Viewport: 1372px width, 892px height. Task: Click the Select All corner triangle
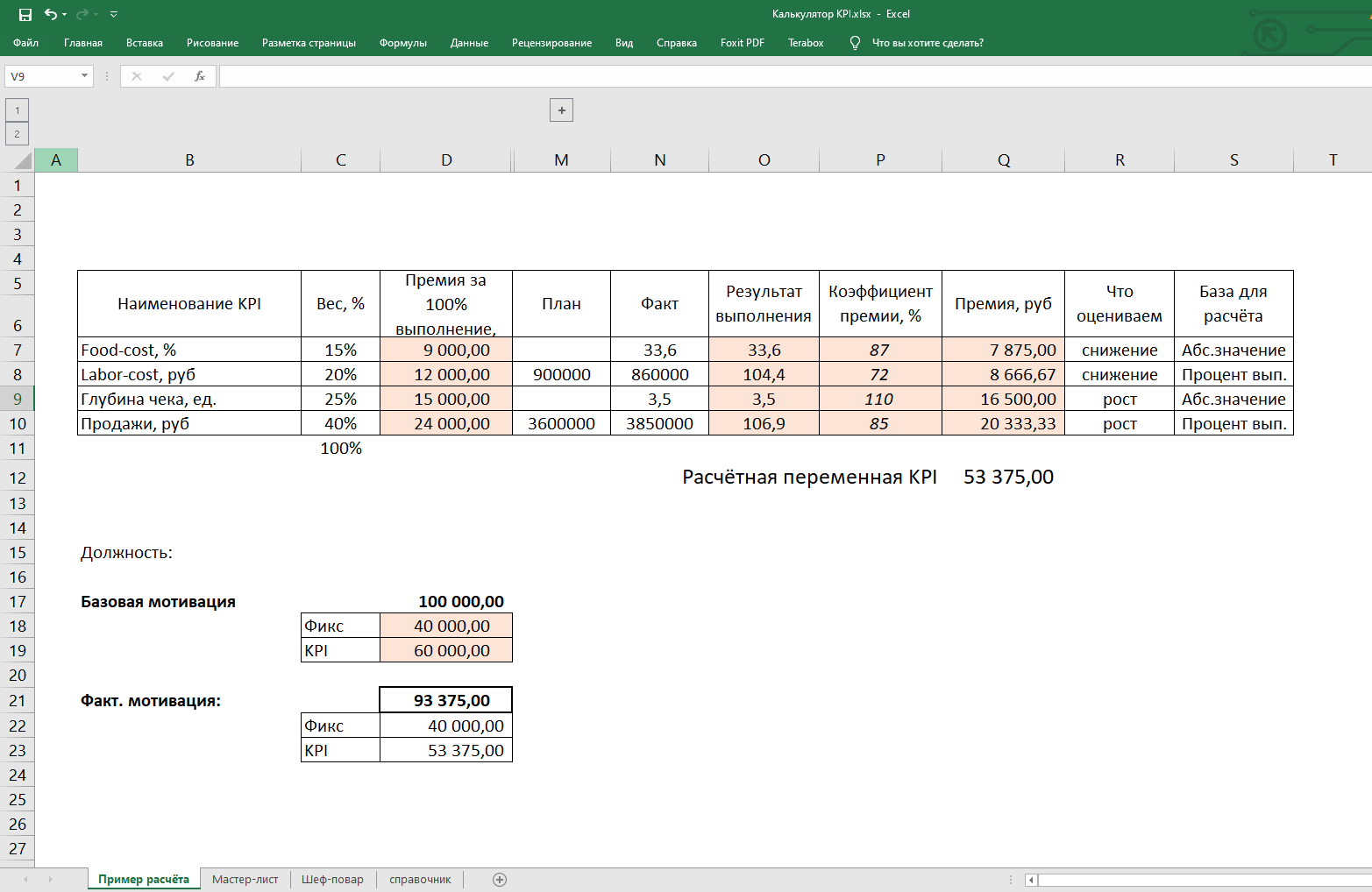pos(23,160)
